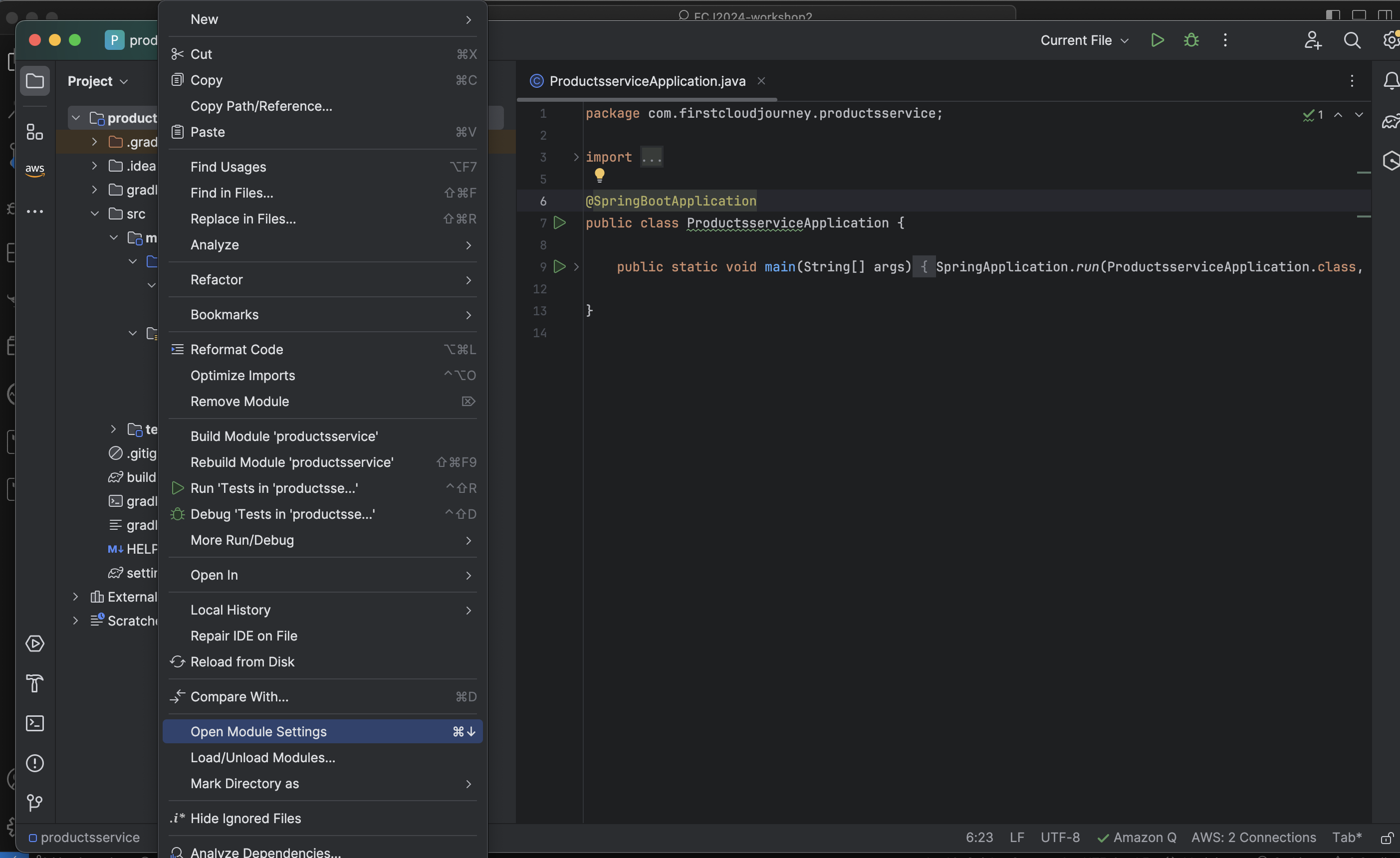Open the Structure tool window icon

tap(34, 132)
